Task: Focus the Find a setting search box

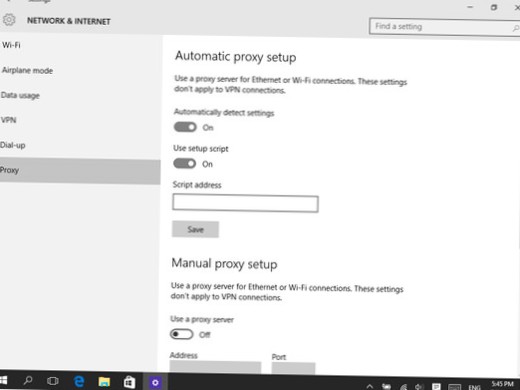Action: [444, 27]
